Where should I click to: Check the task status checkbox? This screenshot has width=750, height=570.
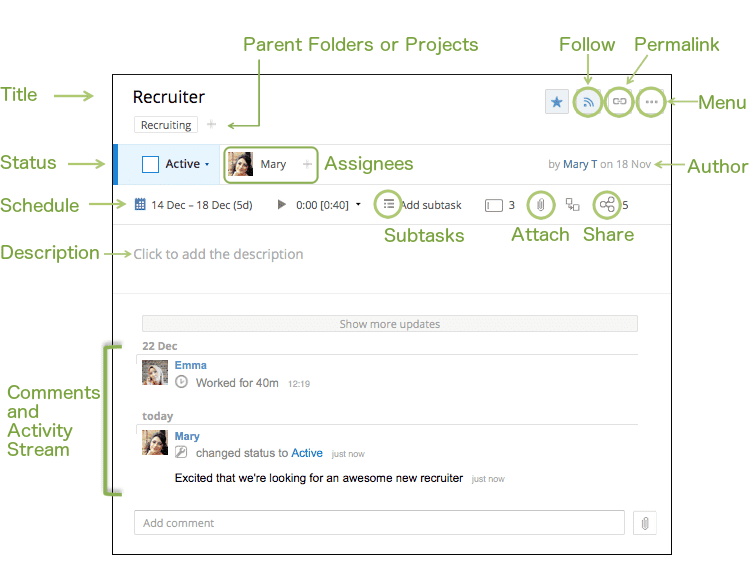click(151, 164)
